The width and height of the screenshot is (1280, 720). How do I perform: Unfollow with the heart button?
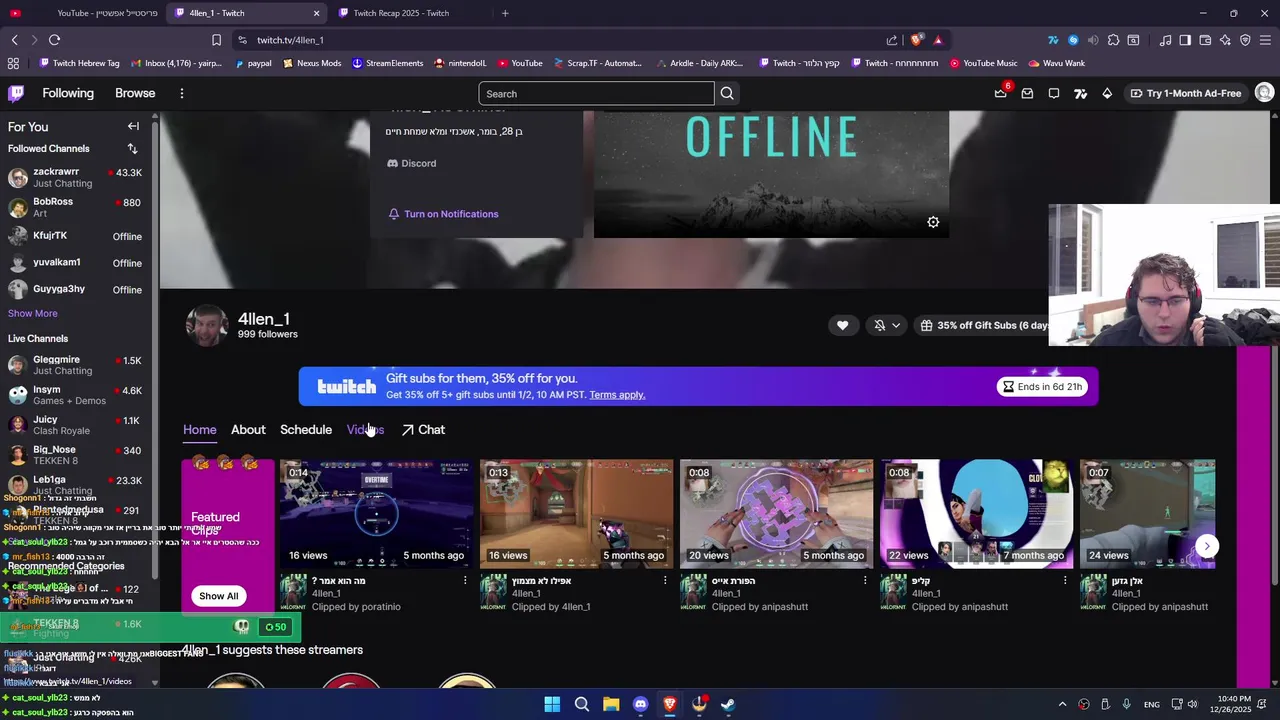842,325
